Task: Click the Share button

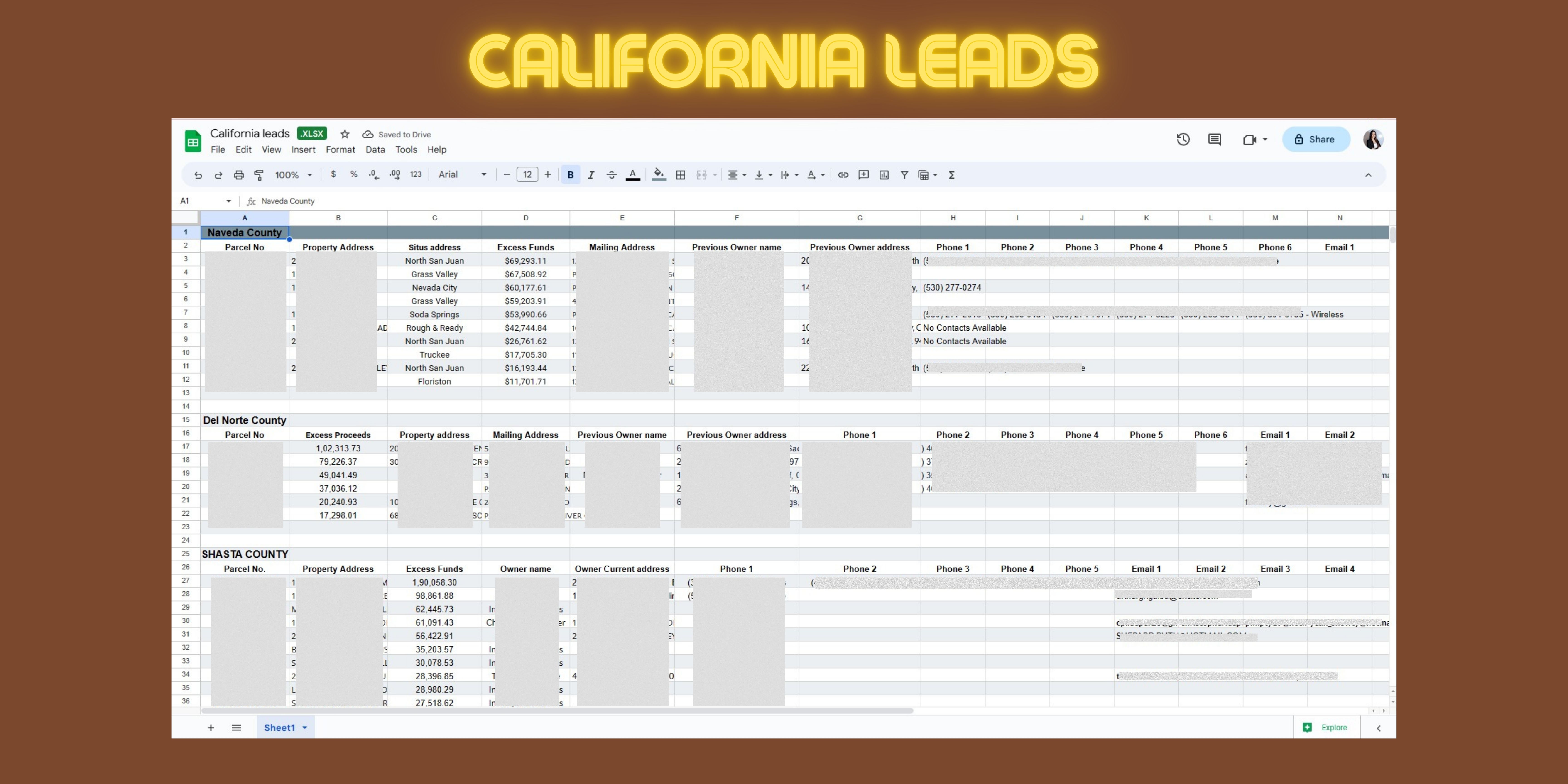Action: tap(1315, 139)
